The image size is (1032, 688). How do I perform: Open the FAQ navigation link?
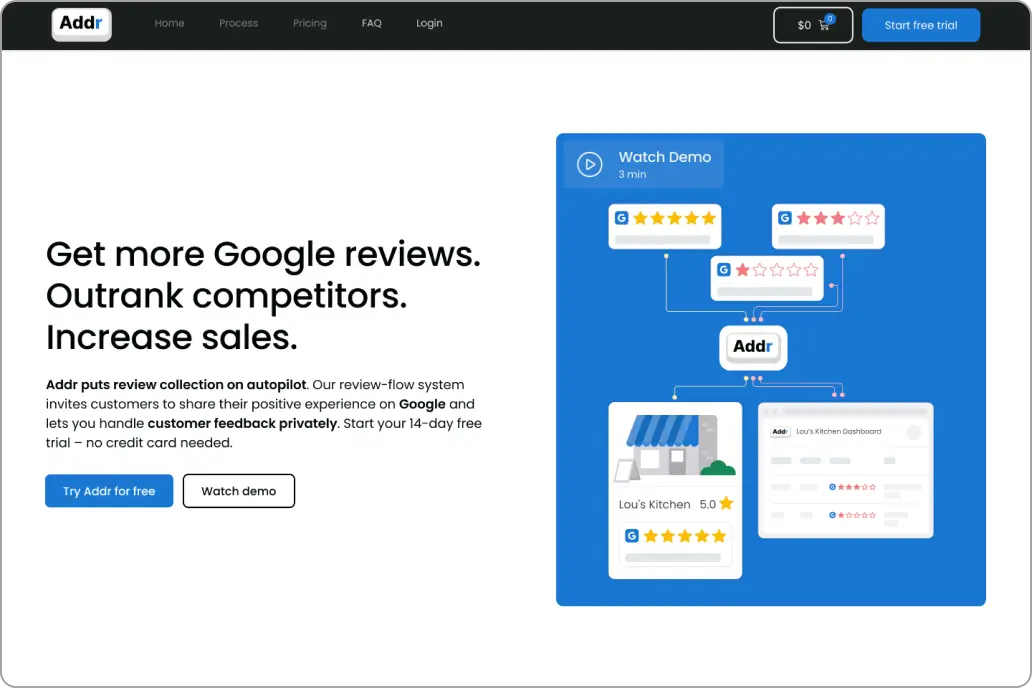coord(372,23)
